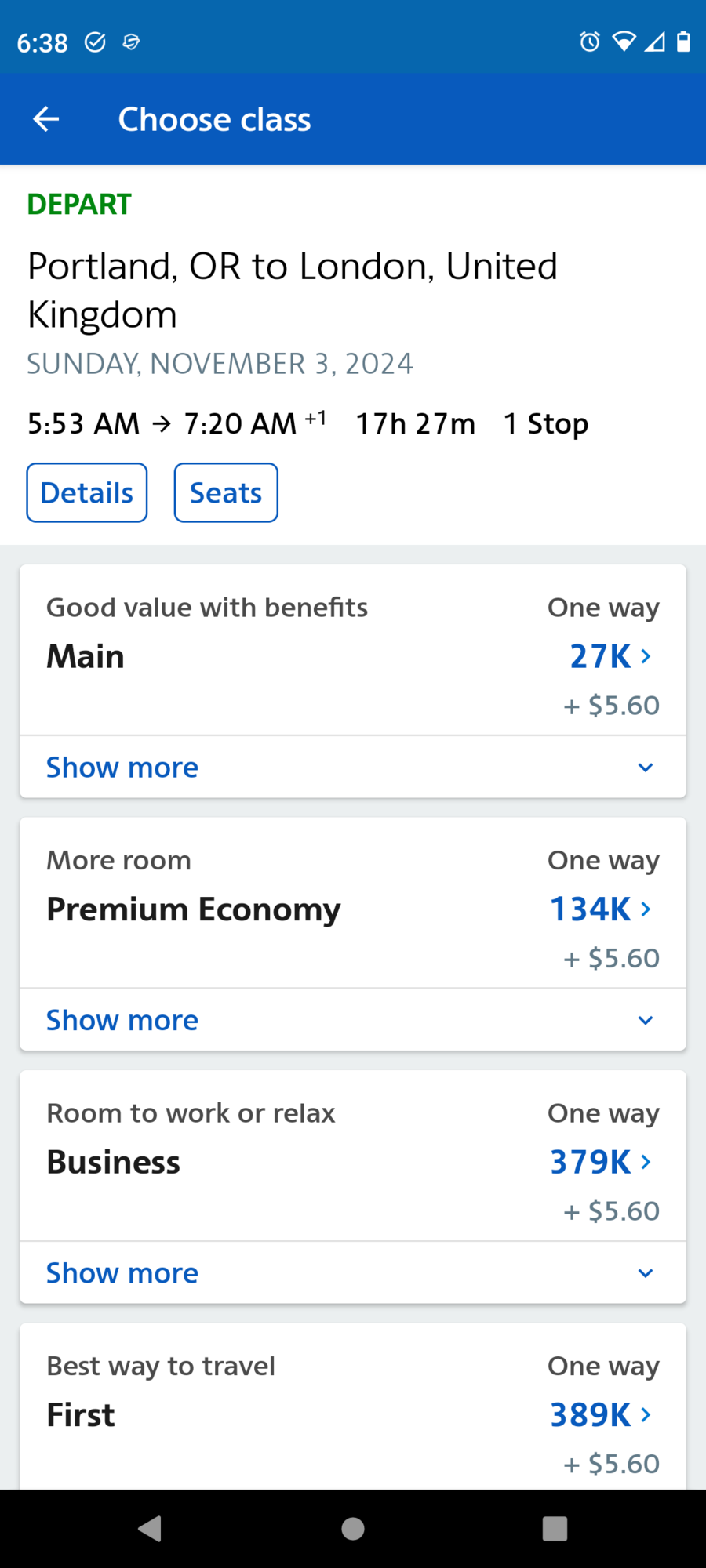Tap the Business class card title
706x1568 pixels.
(114, 1162)
